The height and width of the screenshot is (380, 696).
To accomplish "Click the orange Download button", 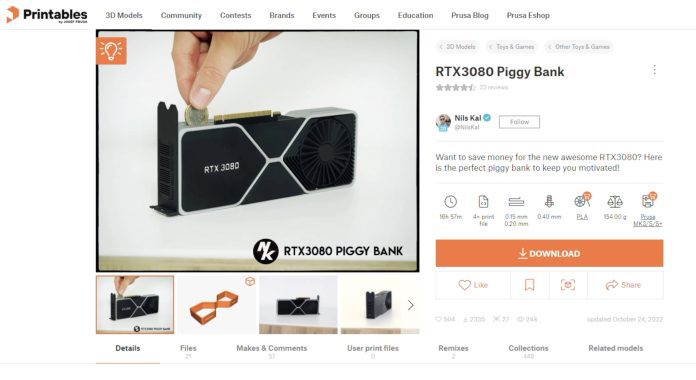I will [x=549, y=253].
